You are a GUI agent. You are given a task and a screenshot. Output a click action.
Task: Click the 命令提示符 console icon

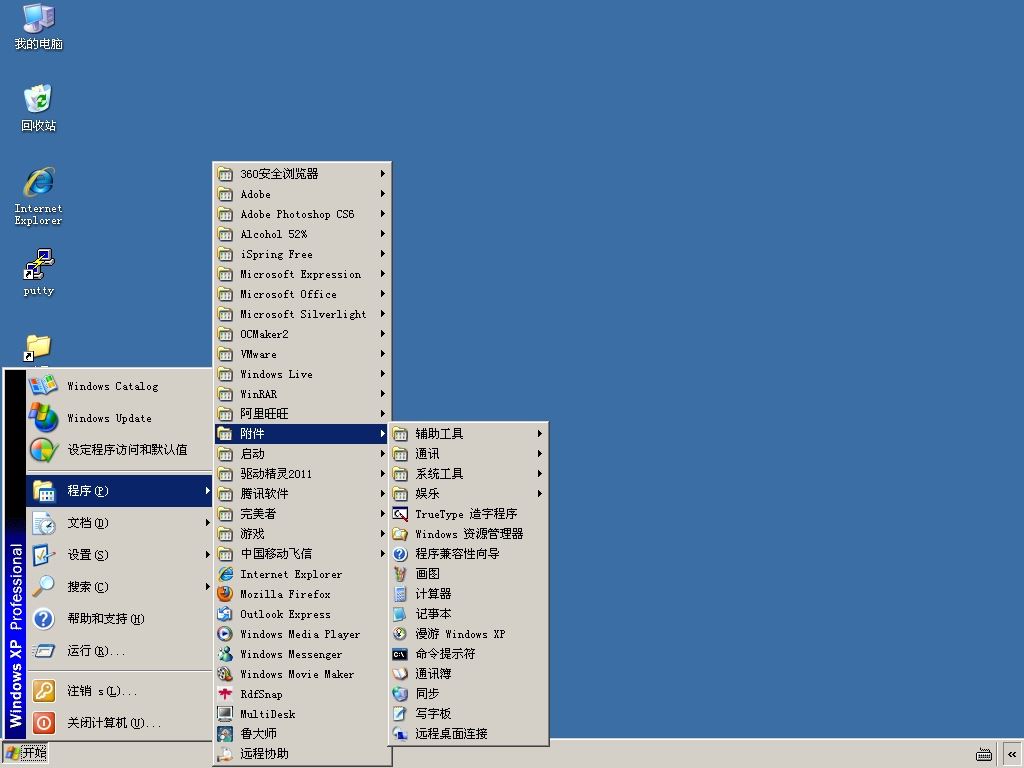[x=400, y=654]
